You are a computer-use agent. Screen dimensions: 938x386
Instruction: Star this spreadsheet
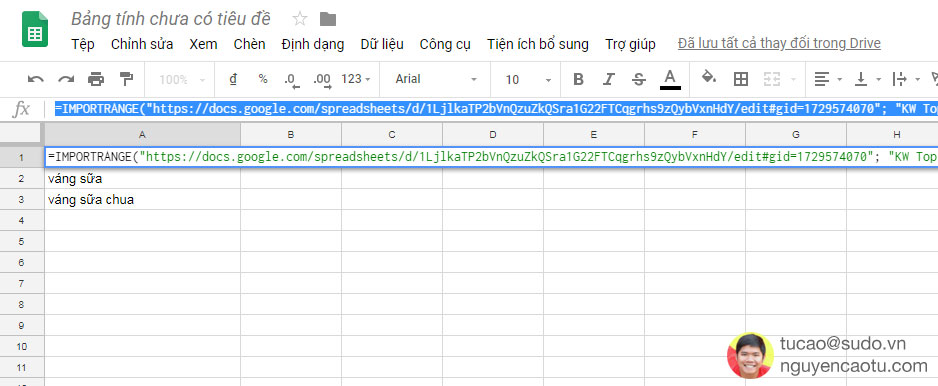pyautogui.click(x=300, y=19)
